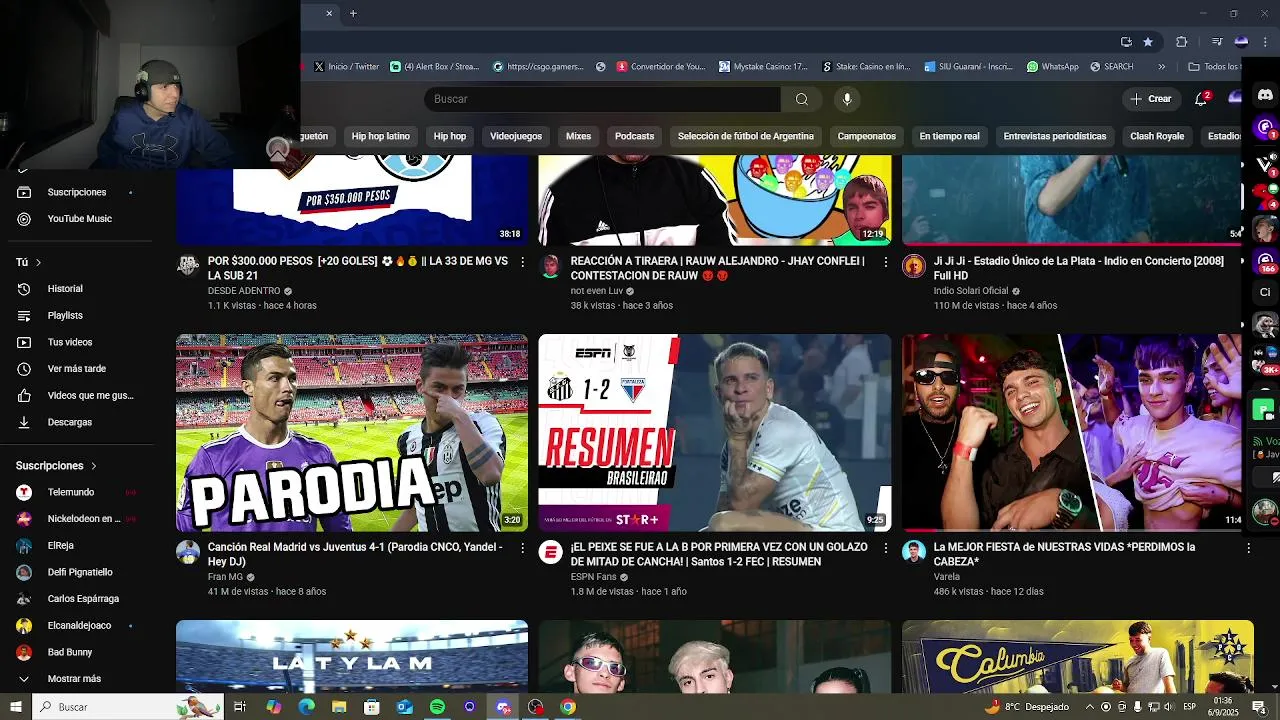Open Ver más tarde in sidebar

[x=76, y=369]
